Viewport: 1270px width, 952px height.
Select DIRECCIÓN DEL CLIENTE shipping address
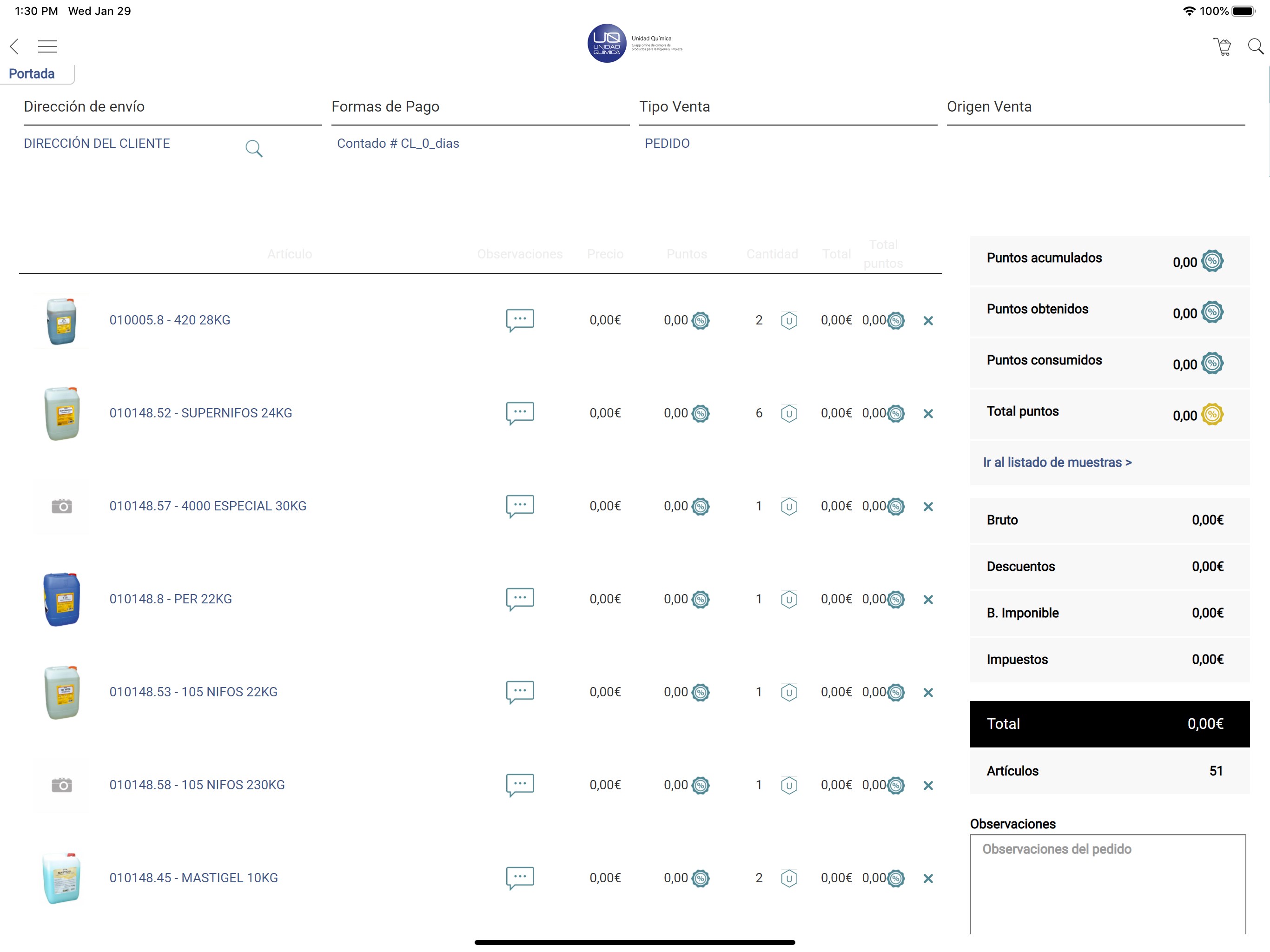point(96,144)
